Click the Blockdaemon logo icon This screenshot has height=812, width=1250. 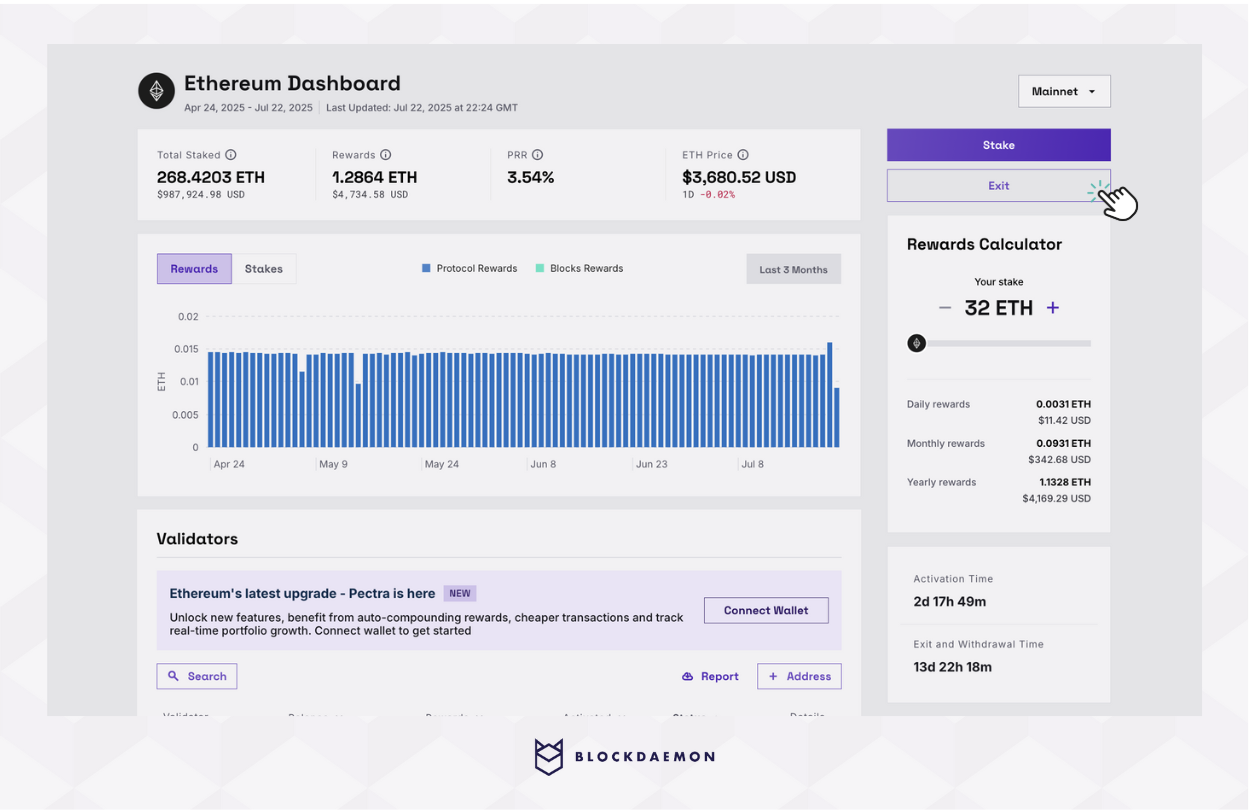pos(549,757)
